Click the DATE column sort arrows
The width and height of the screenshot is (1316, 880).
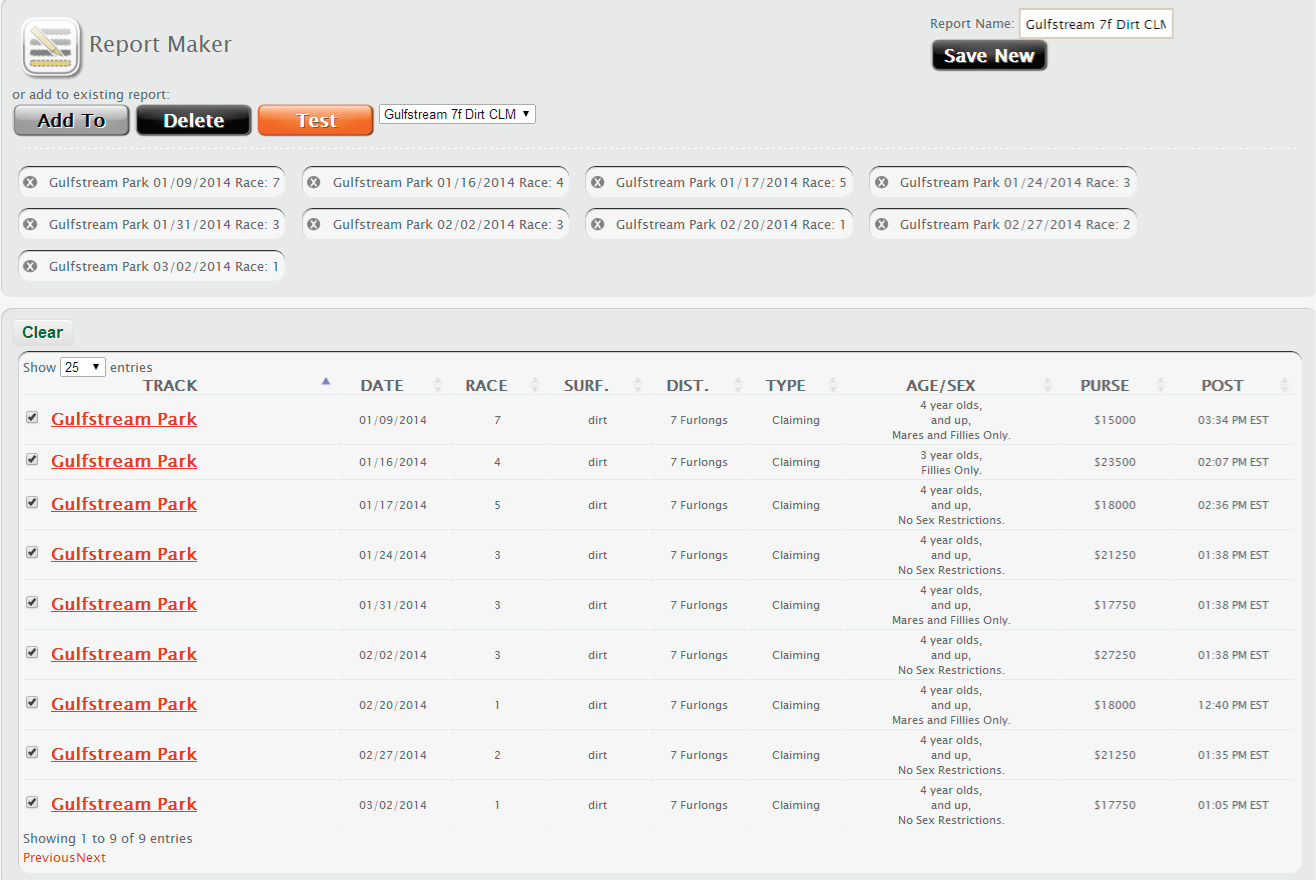click(x=438, y=385)
